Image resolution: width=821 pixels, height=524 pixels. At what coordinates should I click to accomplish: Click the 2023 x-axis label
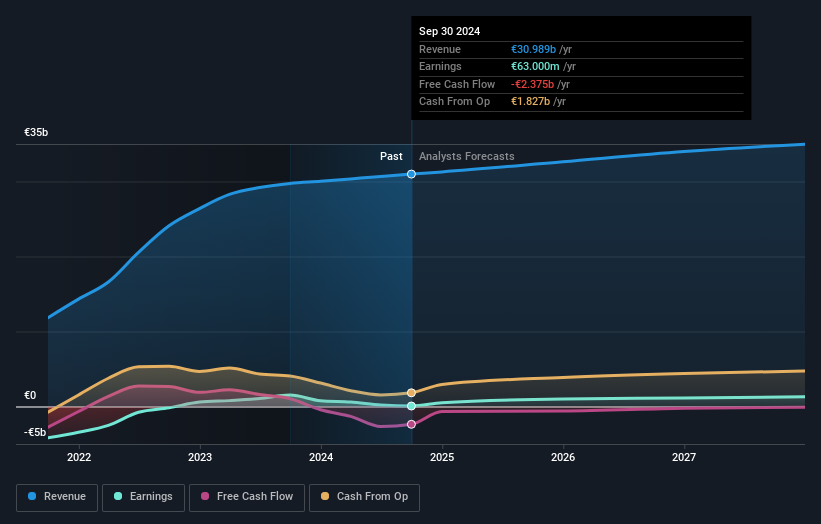coord(200,457)
